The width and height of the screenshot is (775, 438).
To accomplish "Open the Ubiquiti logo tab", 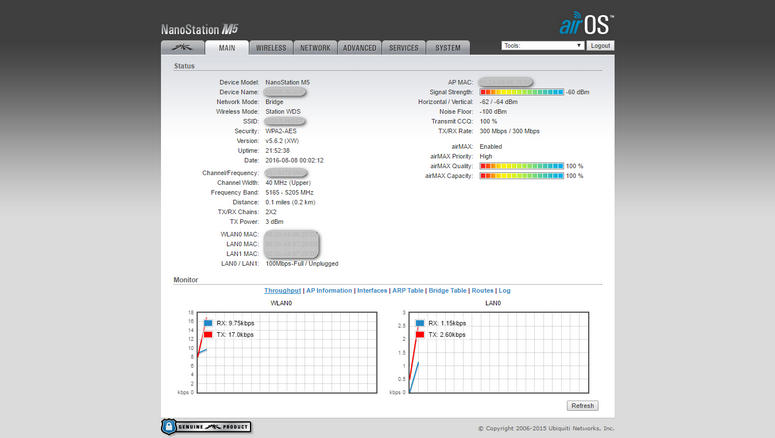I will coord(182,47).
